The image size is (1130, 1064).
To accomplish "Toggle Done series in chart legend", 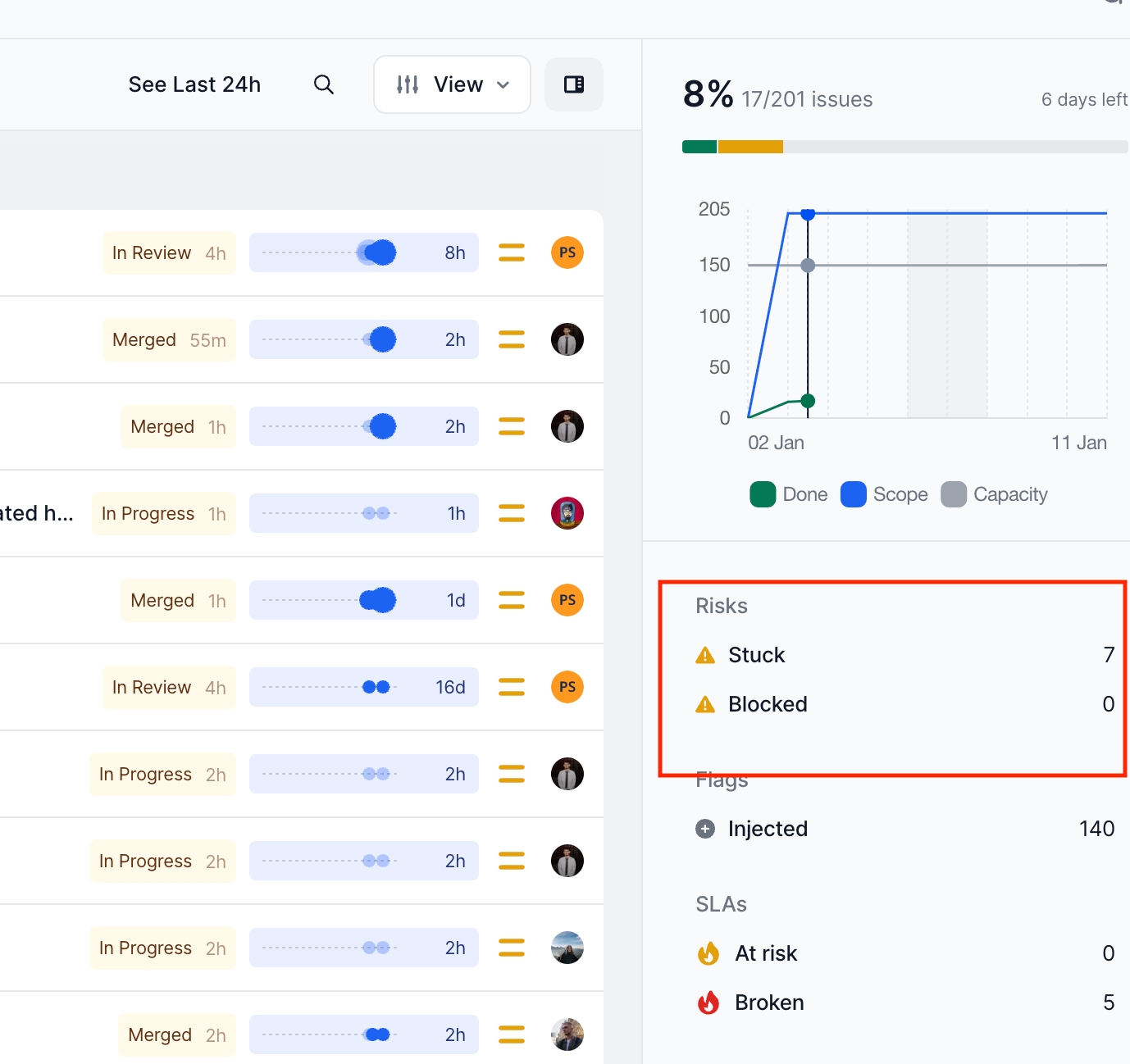I will click(789, 494).
